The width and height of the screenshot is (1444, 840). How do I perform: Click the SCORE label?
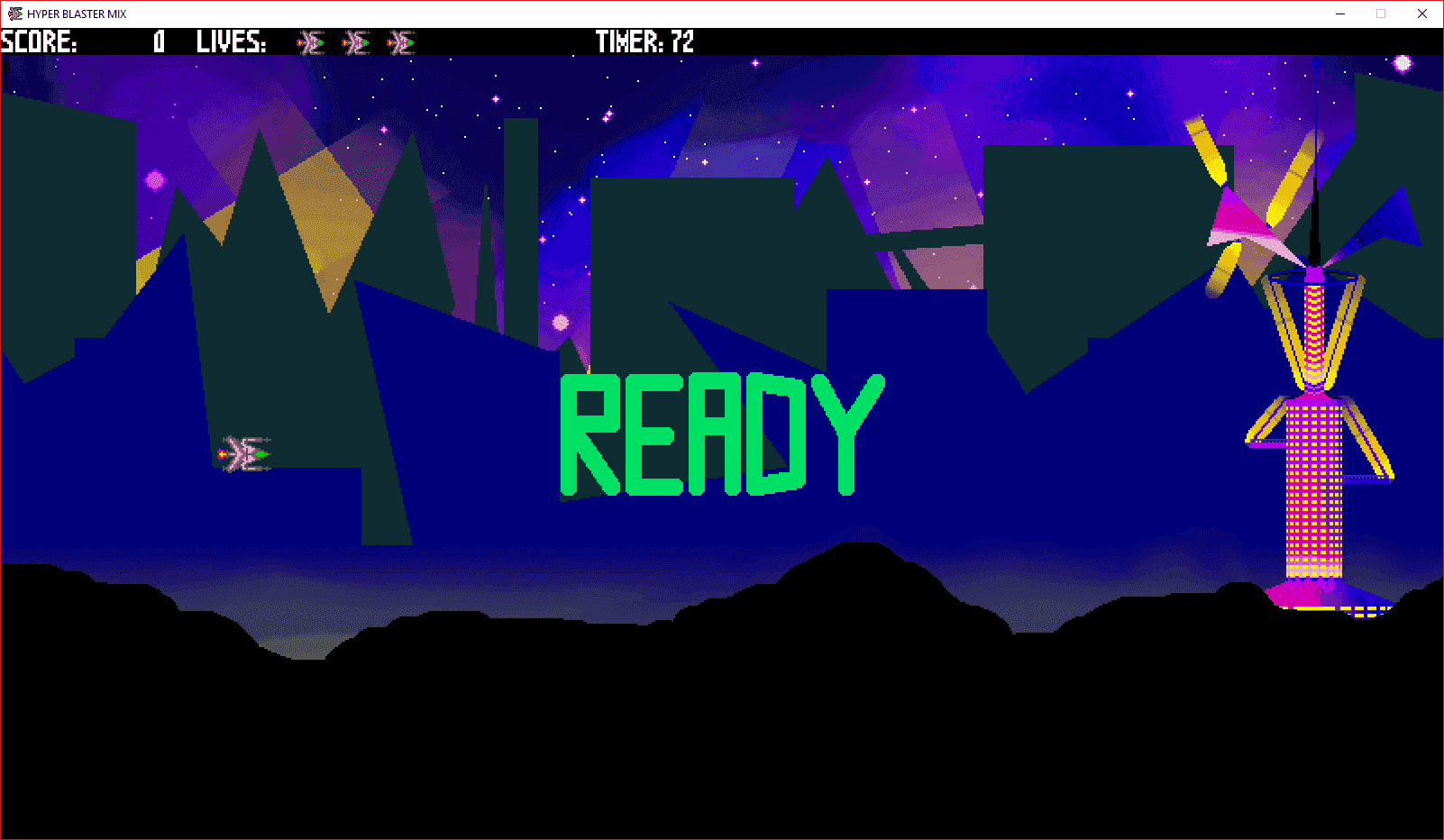click(x=39, y=41)
